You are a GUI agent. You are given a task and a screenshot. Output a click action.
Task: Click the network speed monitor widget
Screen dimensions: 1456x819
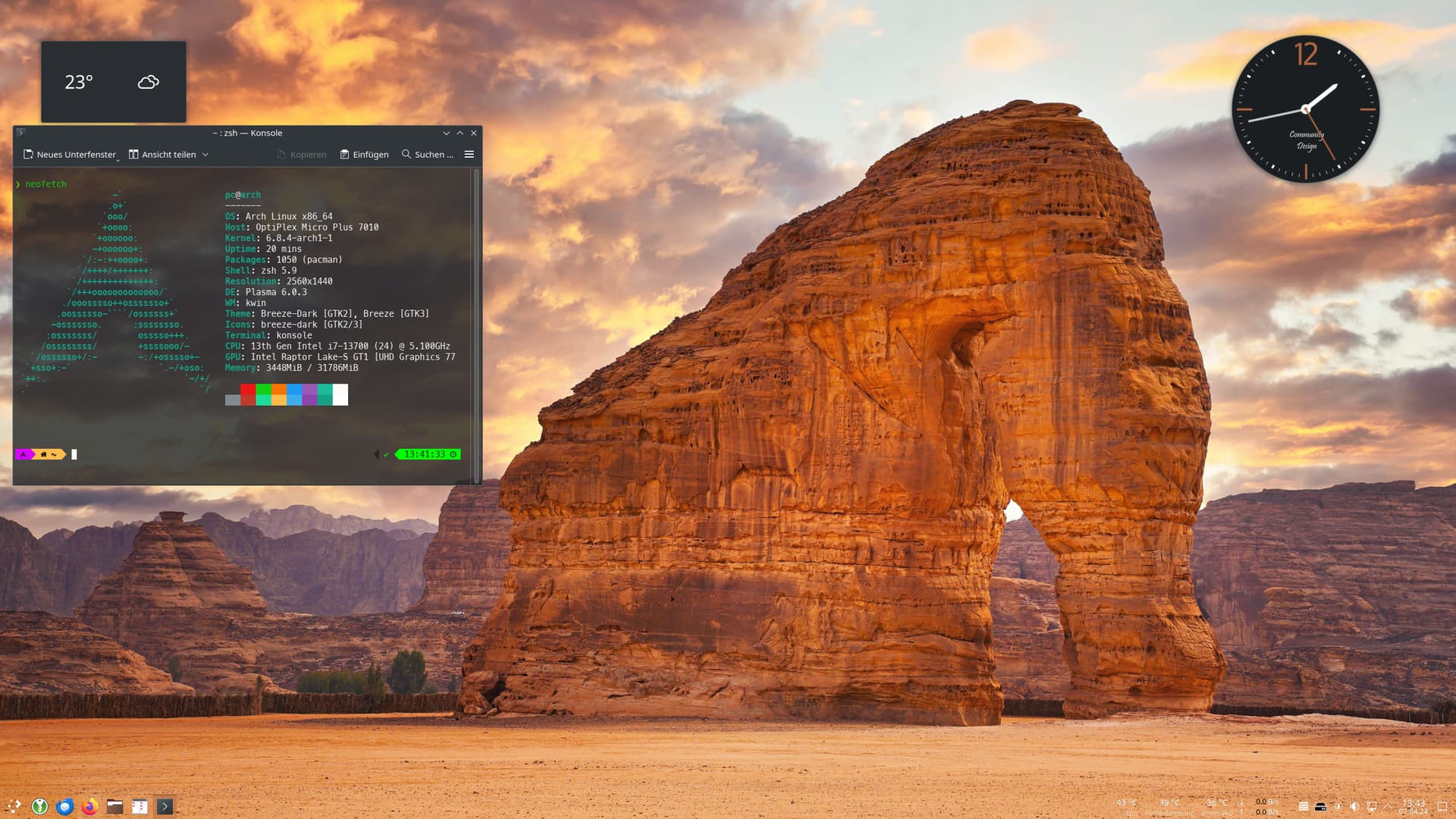pyautogui.click(x=1261, y=807)
